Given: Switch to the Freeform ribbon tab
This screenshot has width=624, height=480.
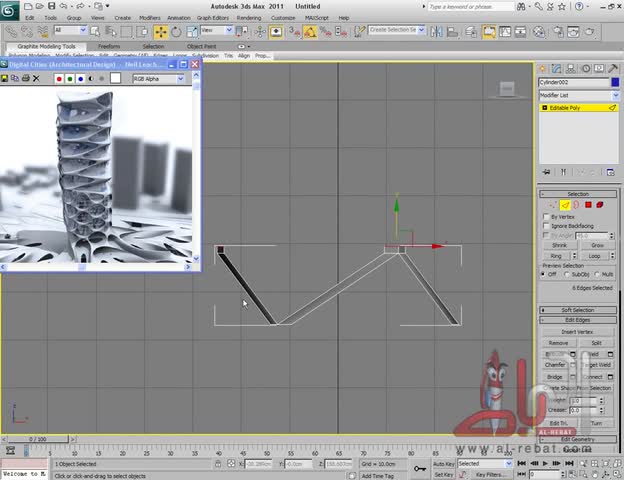Looking at the screenshot, I should click(x=109, y=47).
